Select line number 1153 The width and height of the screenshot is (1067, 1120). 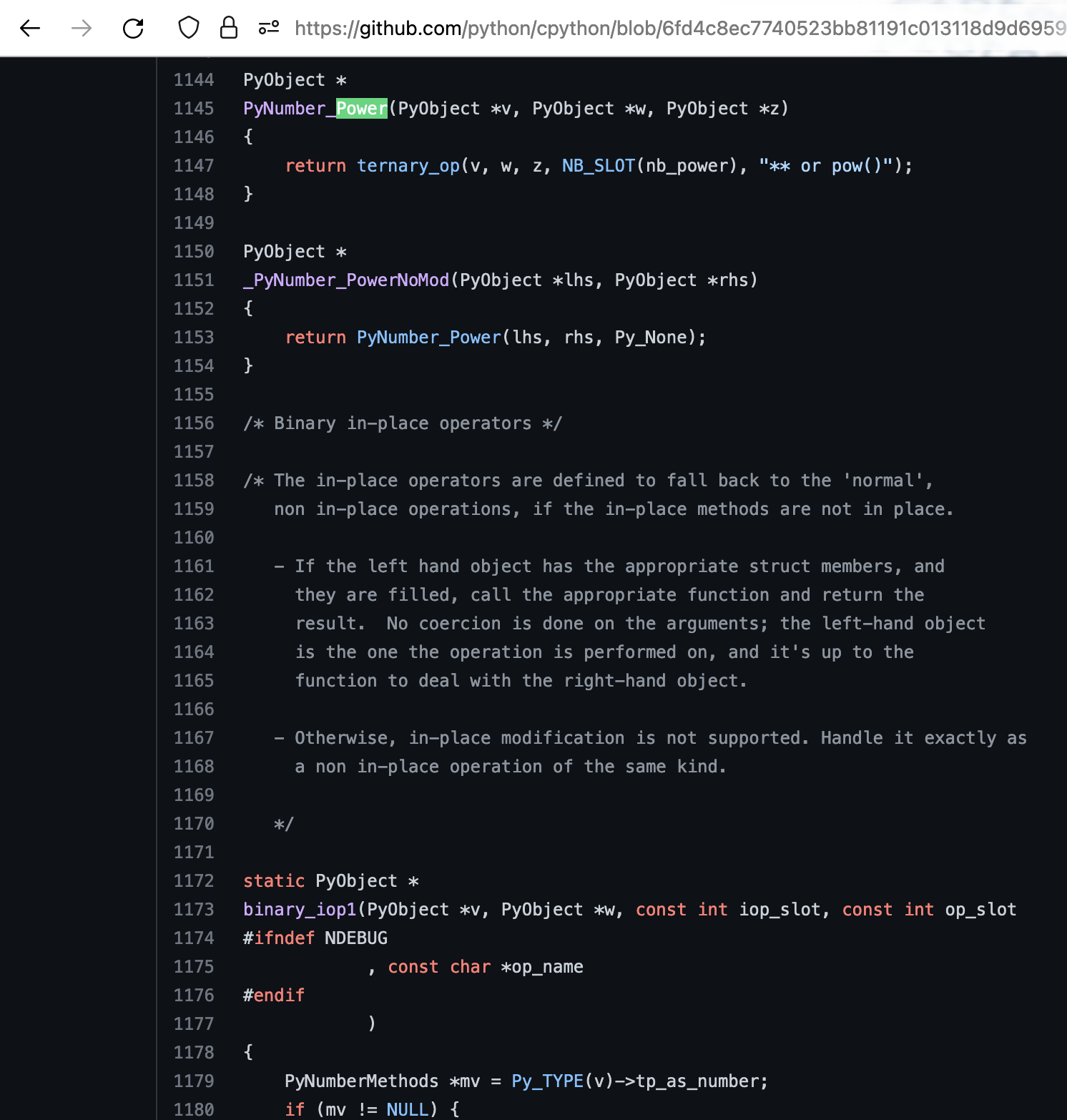pos(194,338)
